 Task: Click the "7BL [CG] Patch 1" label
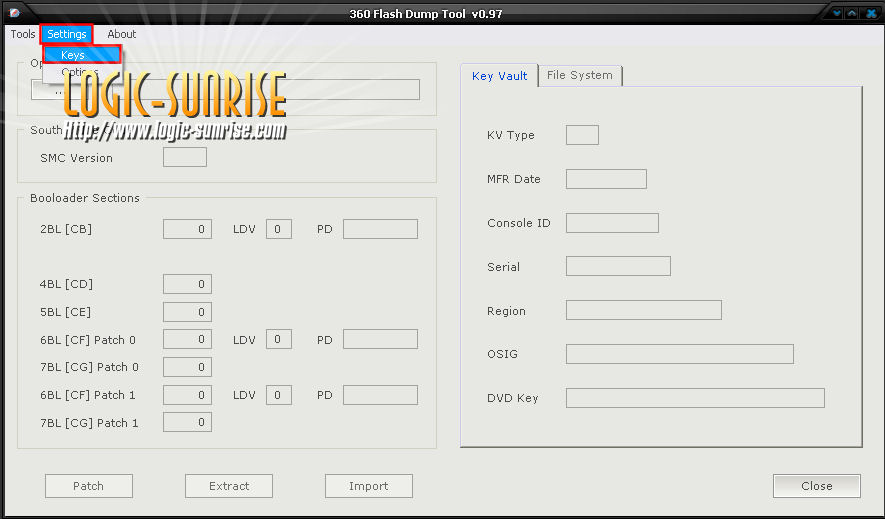[89, 423]
